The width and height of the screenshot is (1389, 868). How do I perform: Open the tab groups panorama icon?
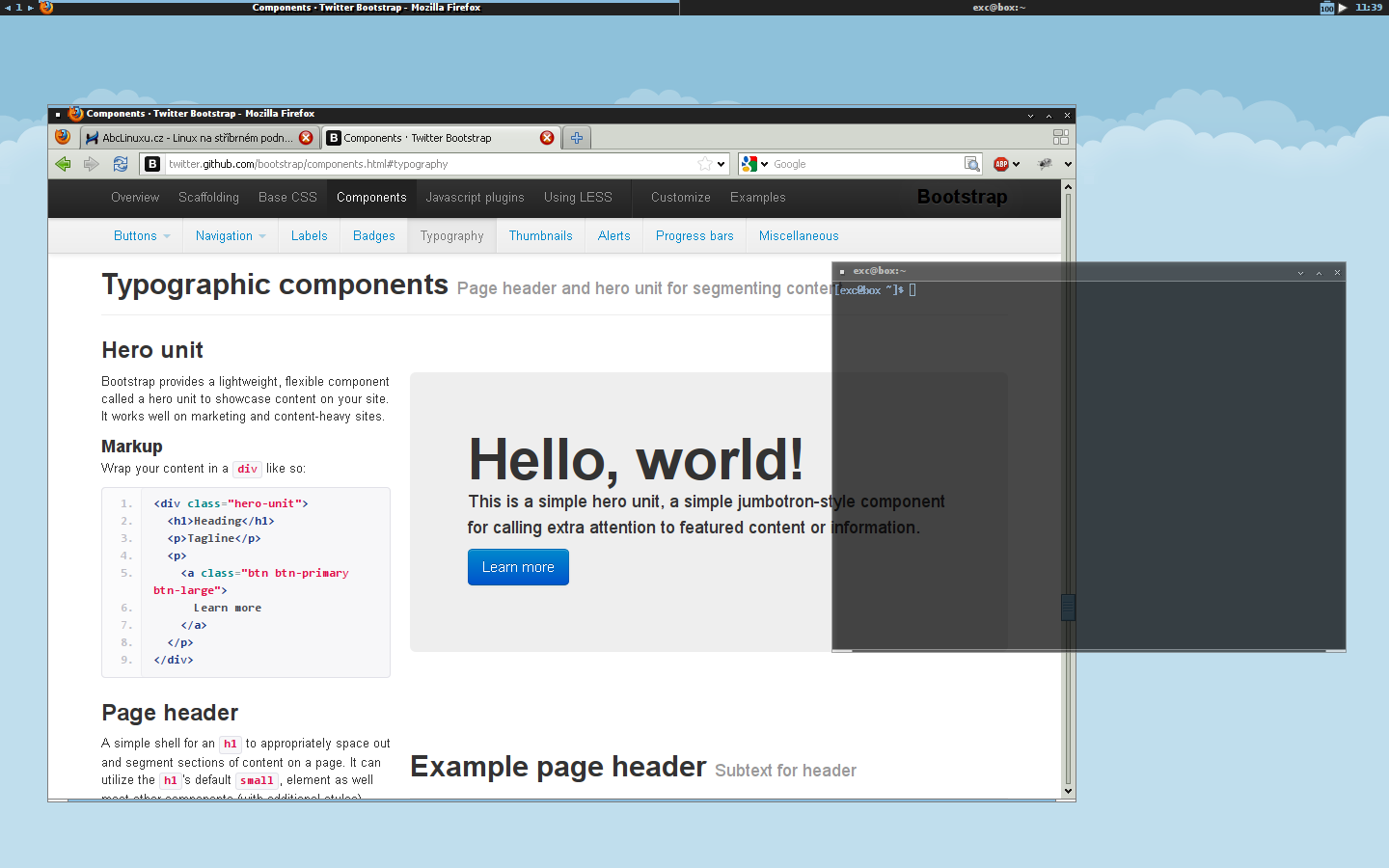click(1061, 137)
